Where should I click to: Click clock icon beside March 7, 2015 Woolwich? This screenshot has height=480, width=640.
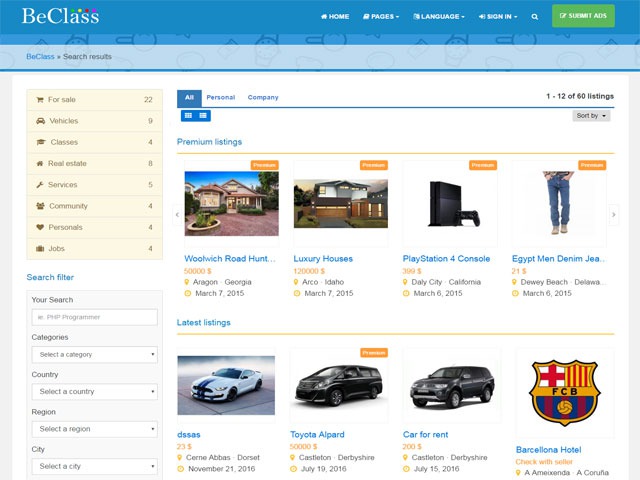pos(188,293)
